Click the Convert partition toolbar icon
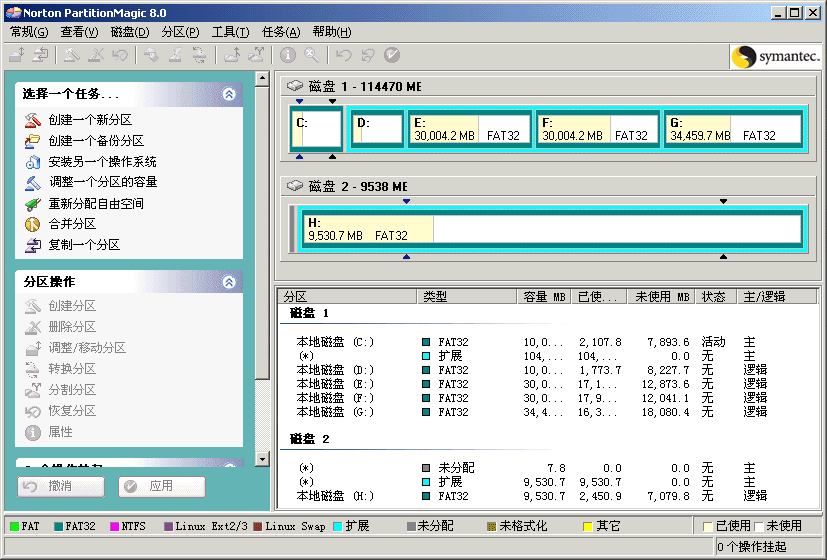Viewport: 827px width, 560px height. click(199, 55)
